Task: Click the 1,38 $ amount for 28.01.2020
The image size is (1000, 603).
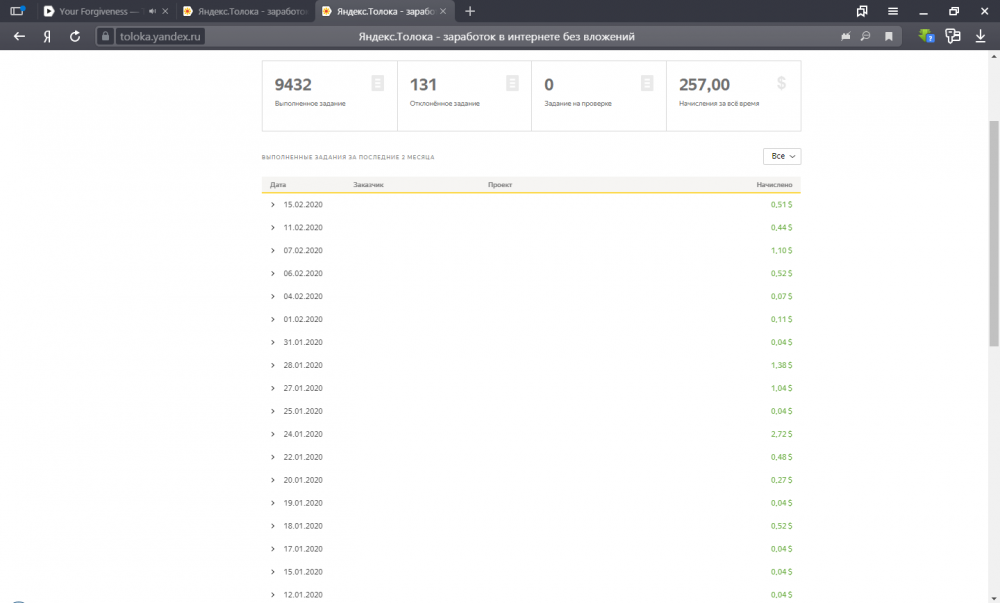Action: [781, 365]
